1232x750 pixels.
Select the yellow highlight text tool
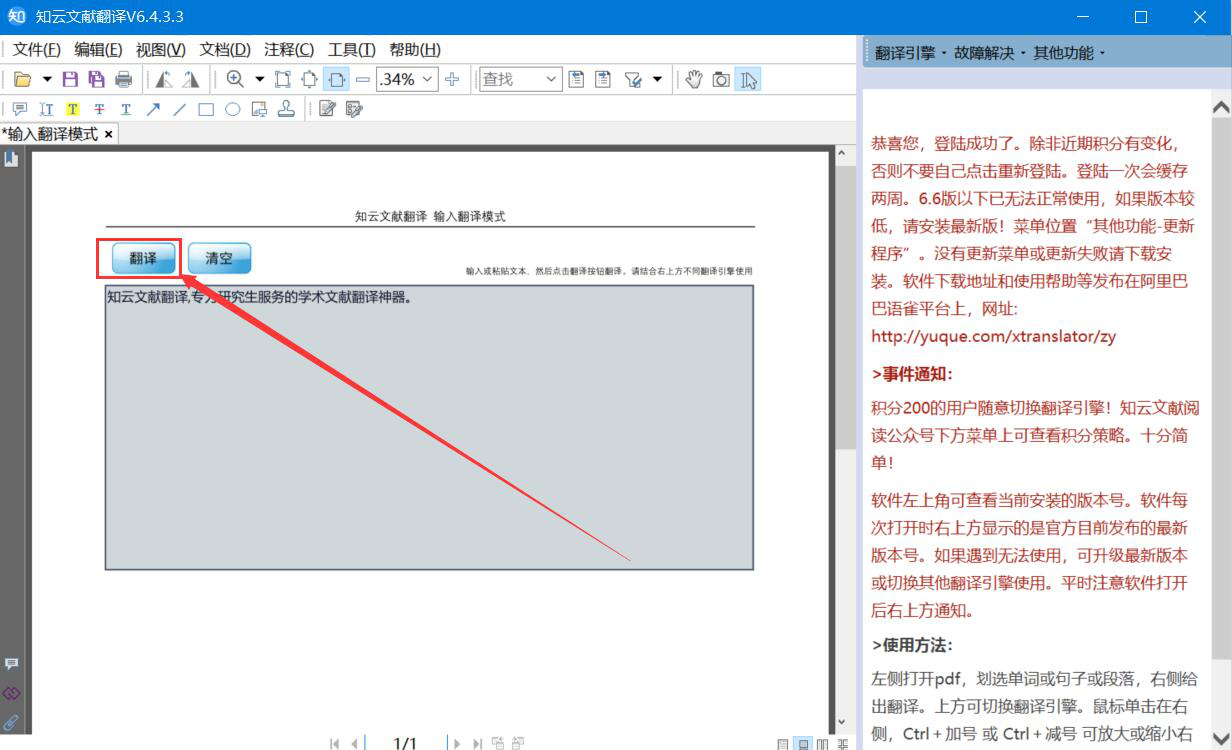point(72,109)
